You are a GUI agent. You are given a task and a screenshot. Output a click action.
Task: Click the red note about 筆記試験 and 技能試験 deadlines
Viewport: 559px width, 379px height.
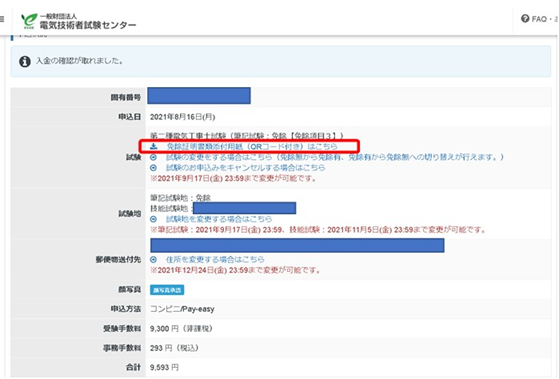point(318,230)
